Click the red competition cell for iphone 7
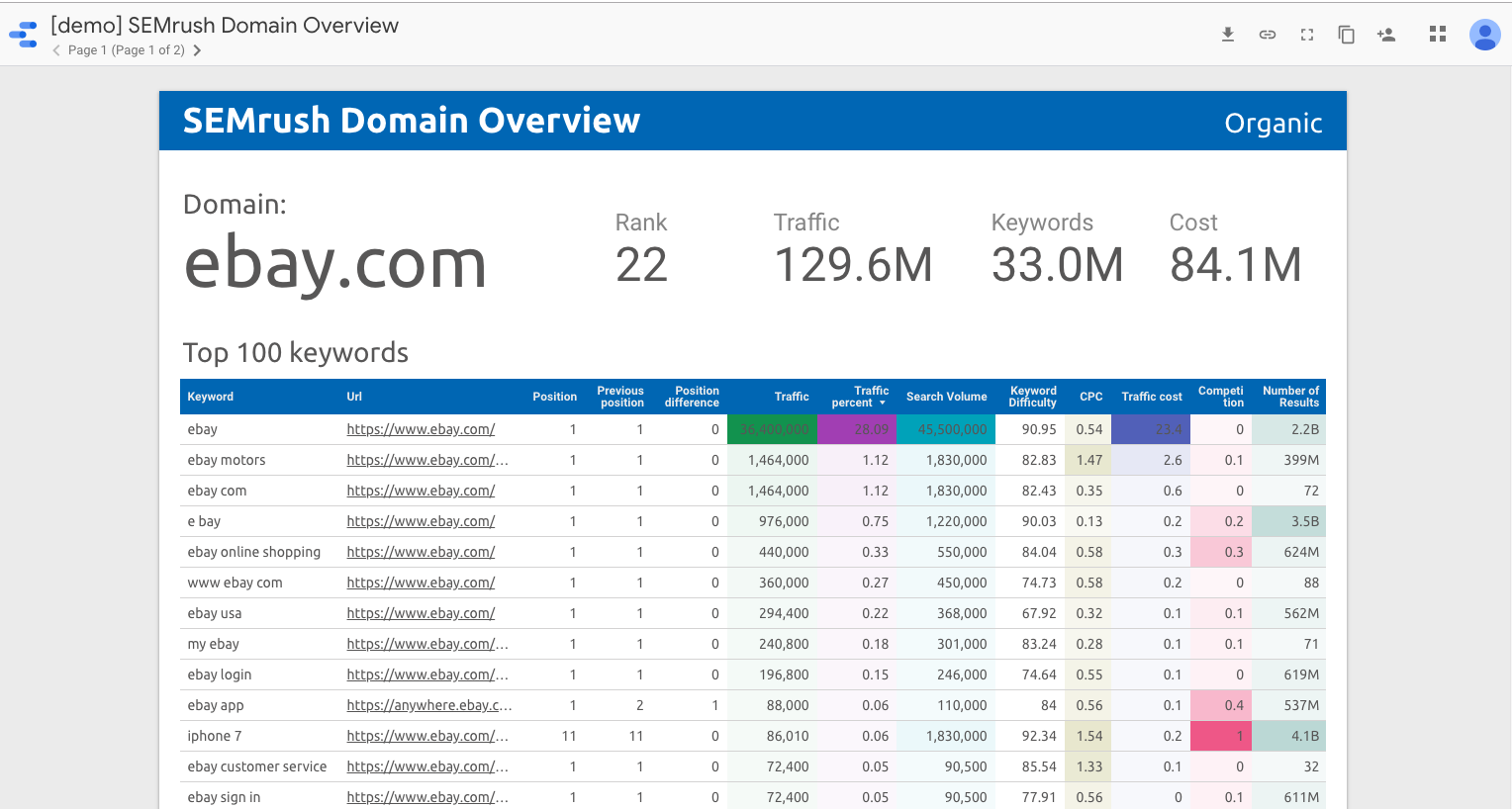Image resolution: width=1512 pixels, height=809 pixels. point(1221,736)
